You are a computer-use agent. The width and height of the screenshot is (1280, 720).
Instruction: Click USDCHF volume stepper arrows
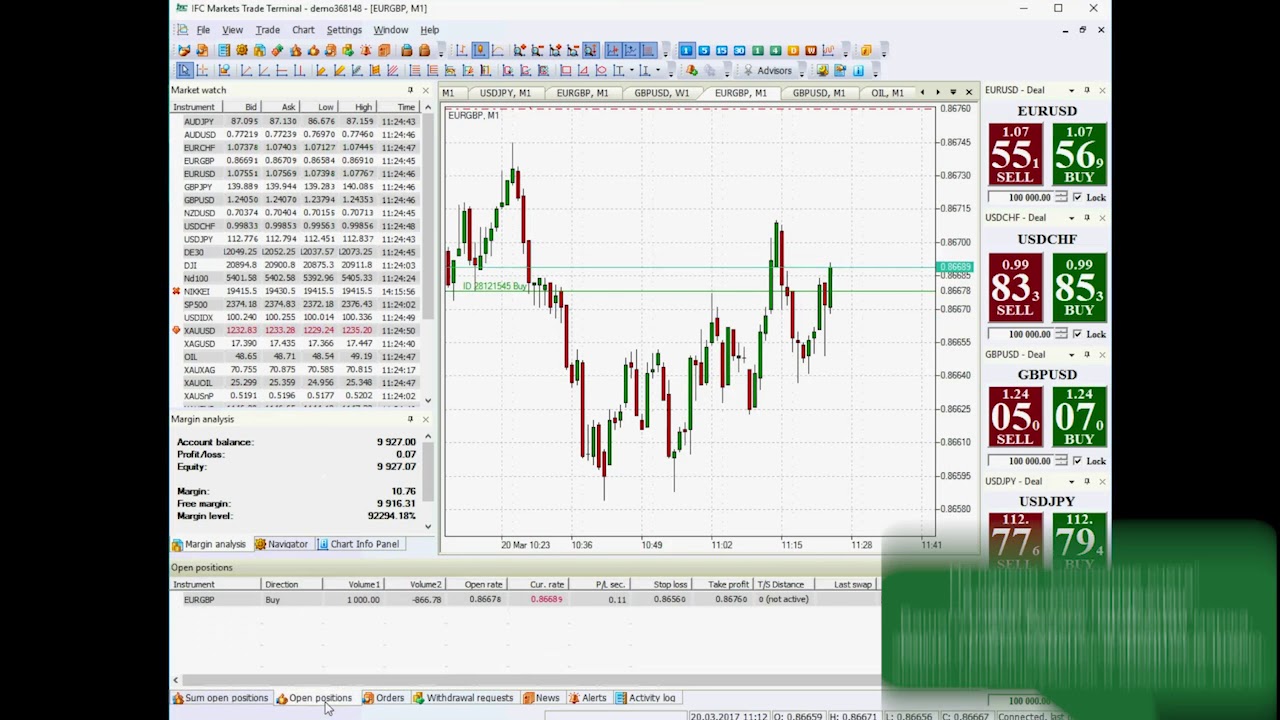click(x=1061, y=334)
